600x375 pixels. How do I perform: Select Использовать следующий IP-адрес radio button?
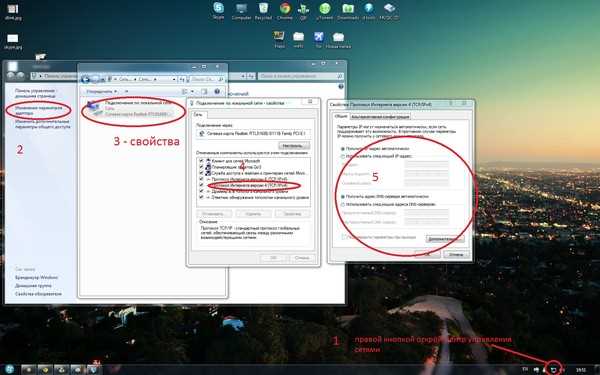(x=343, y=157)
